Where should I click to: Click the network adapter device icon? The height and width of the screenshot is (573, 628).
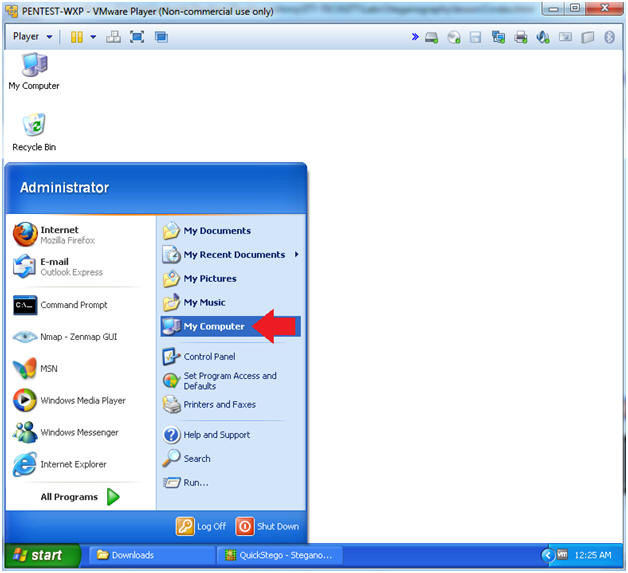coord(498,37)
